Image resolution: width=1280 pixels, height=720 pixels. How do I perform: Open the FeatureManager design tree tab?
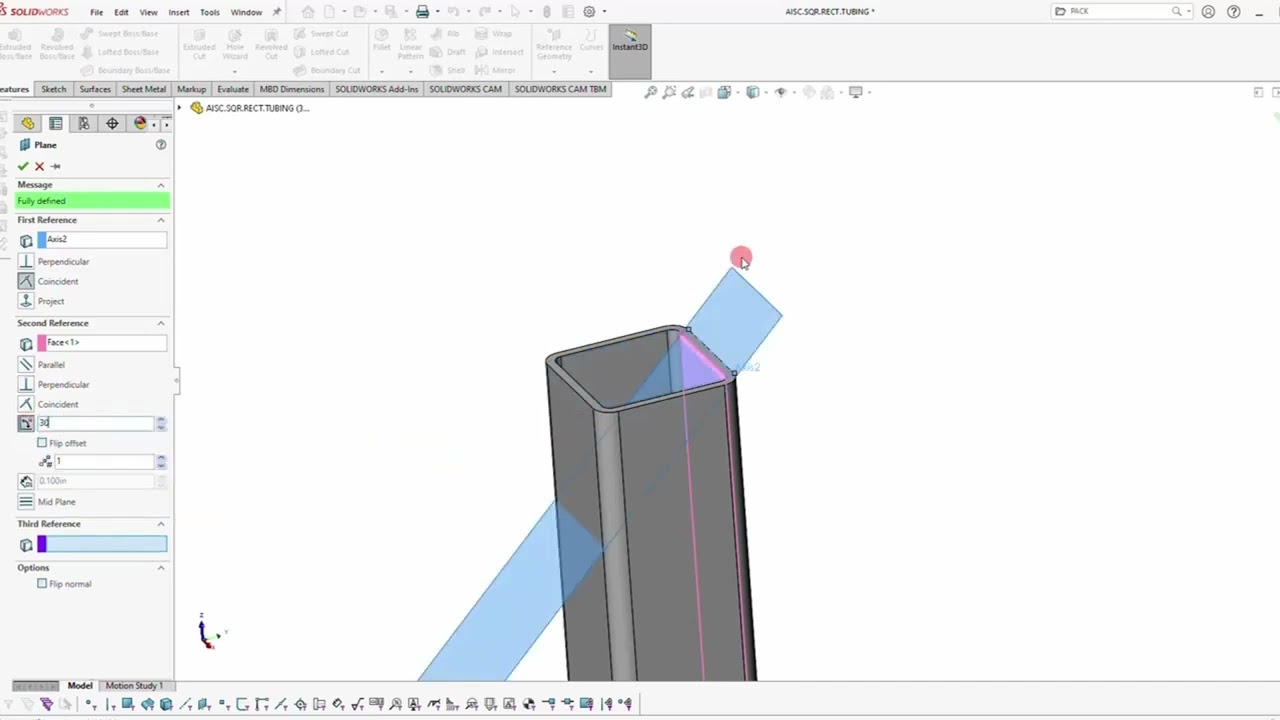tap(27, 123)
